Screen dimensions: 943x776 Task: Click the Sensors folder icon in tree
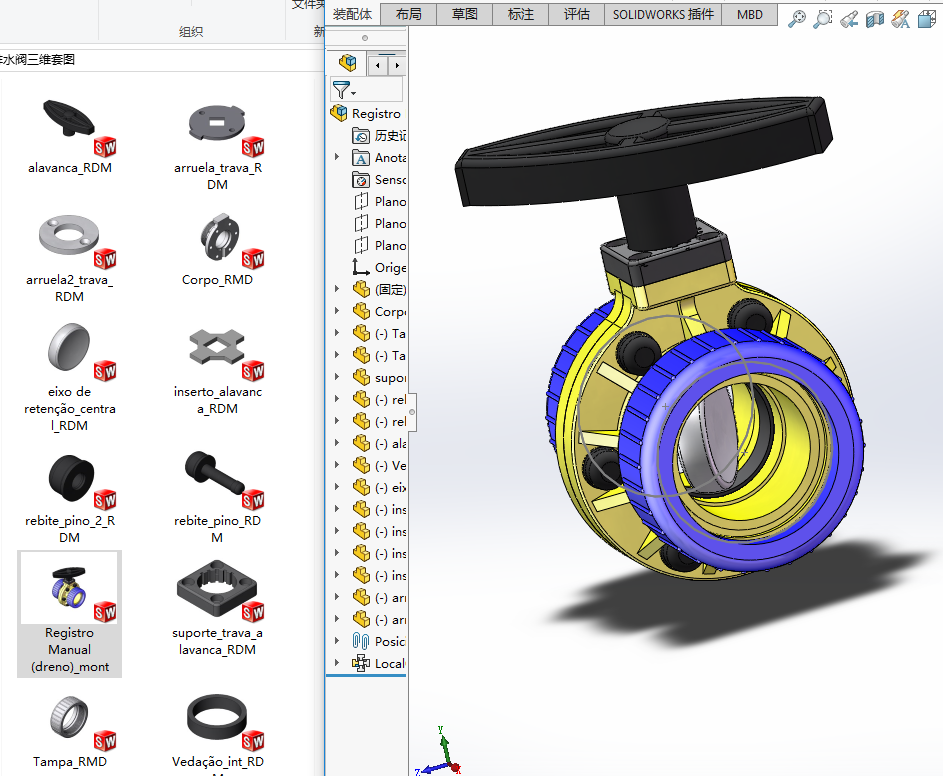click(361, 180)
